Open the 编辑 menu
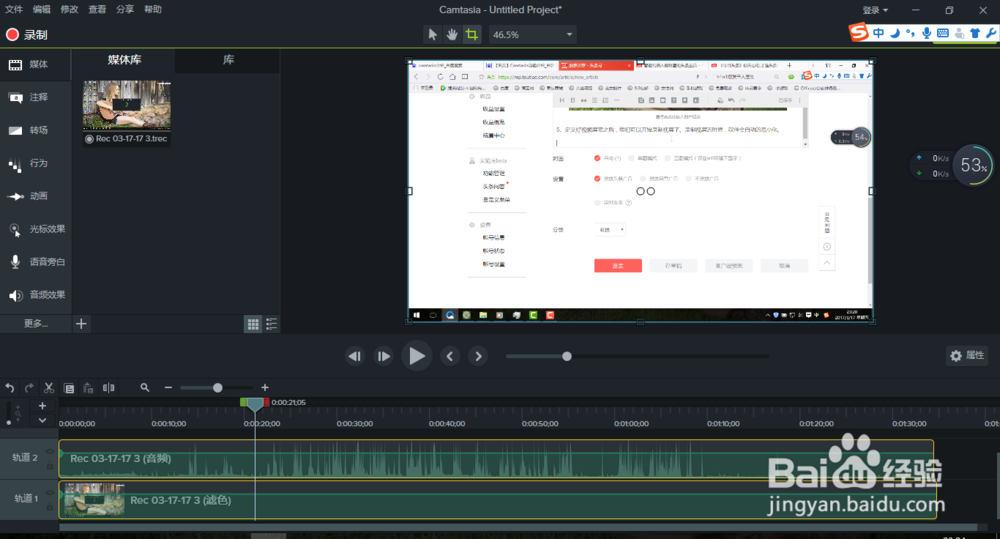The width and height of the screenshot is (1000, 539). coord(41,10)
